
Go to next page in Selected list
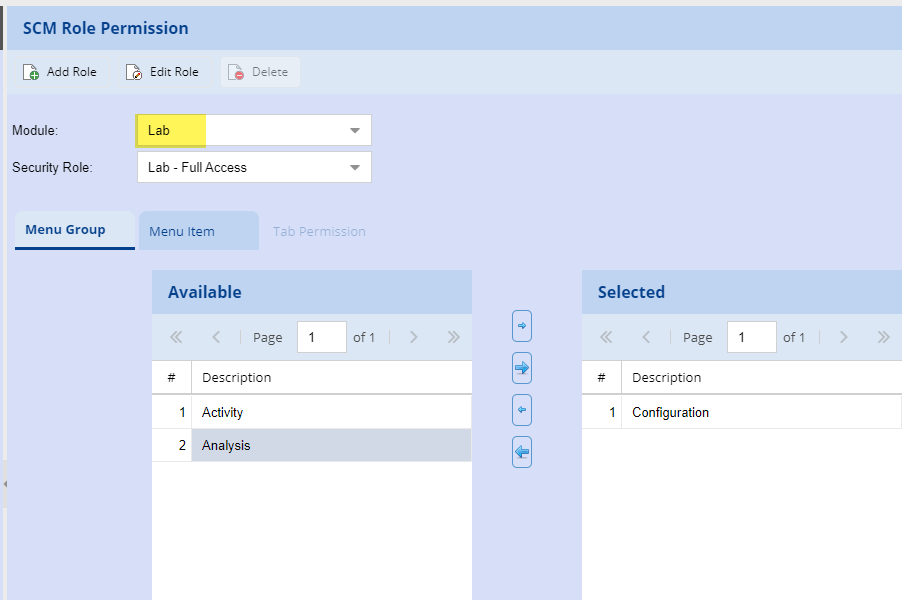[x=843, y=337]
